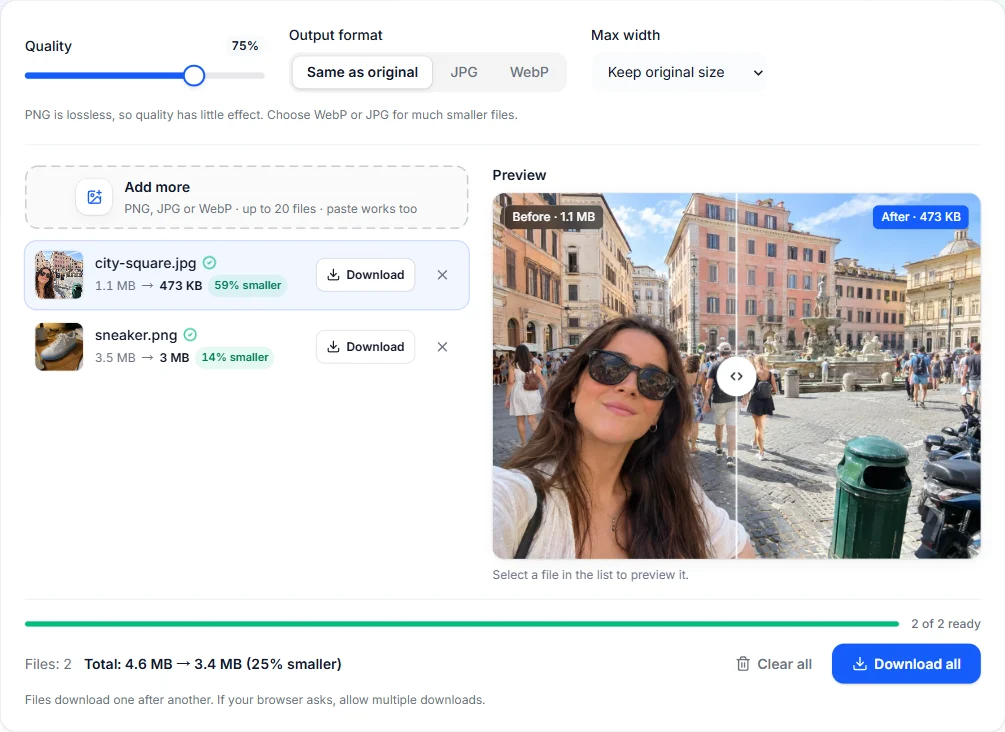This screenshot has height=732, width=1005.
Task: Select city-square.jpg thumbnail
Action: [x=59, y=275]
